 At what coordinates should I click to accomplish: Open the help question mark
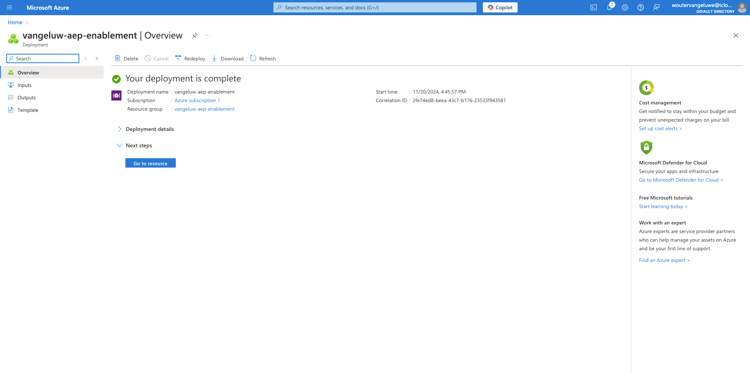pos(640,7)
